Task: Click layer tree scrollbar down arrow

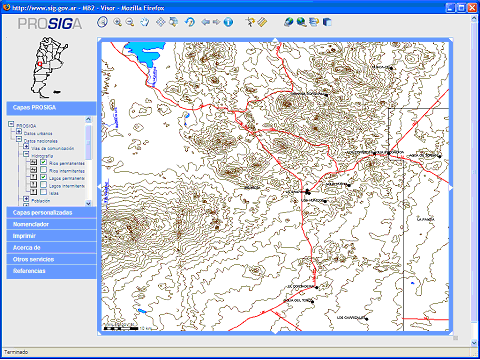Action: pyautogui.click(x=88, y=203)
